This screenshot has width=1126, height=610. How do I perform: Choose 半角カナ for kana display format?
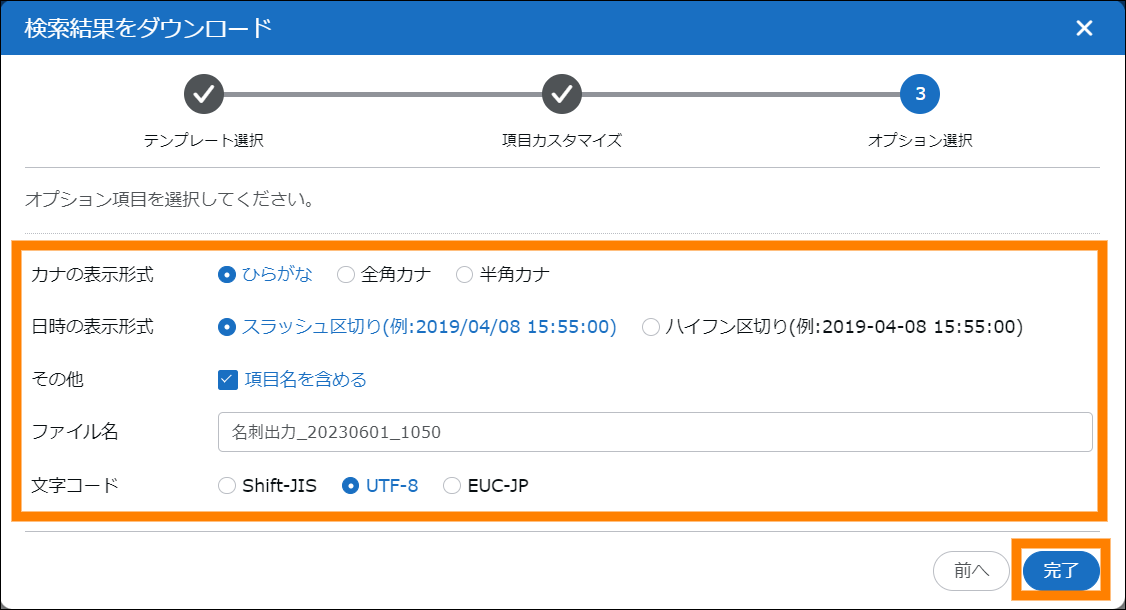pyautogui.click(x=465, y=275)
